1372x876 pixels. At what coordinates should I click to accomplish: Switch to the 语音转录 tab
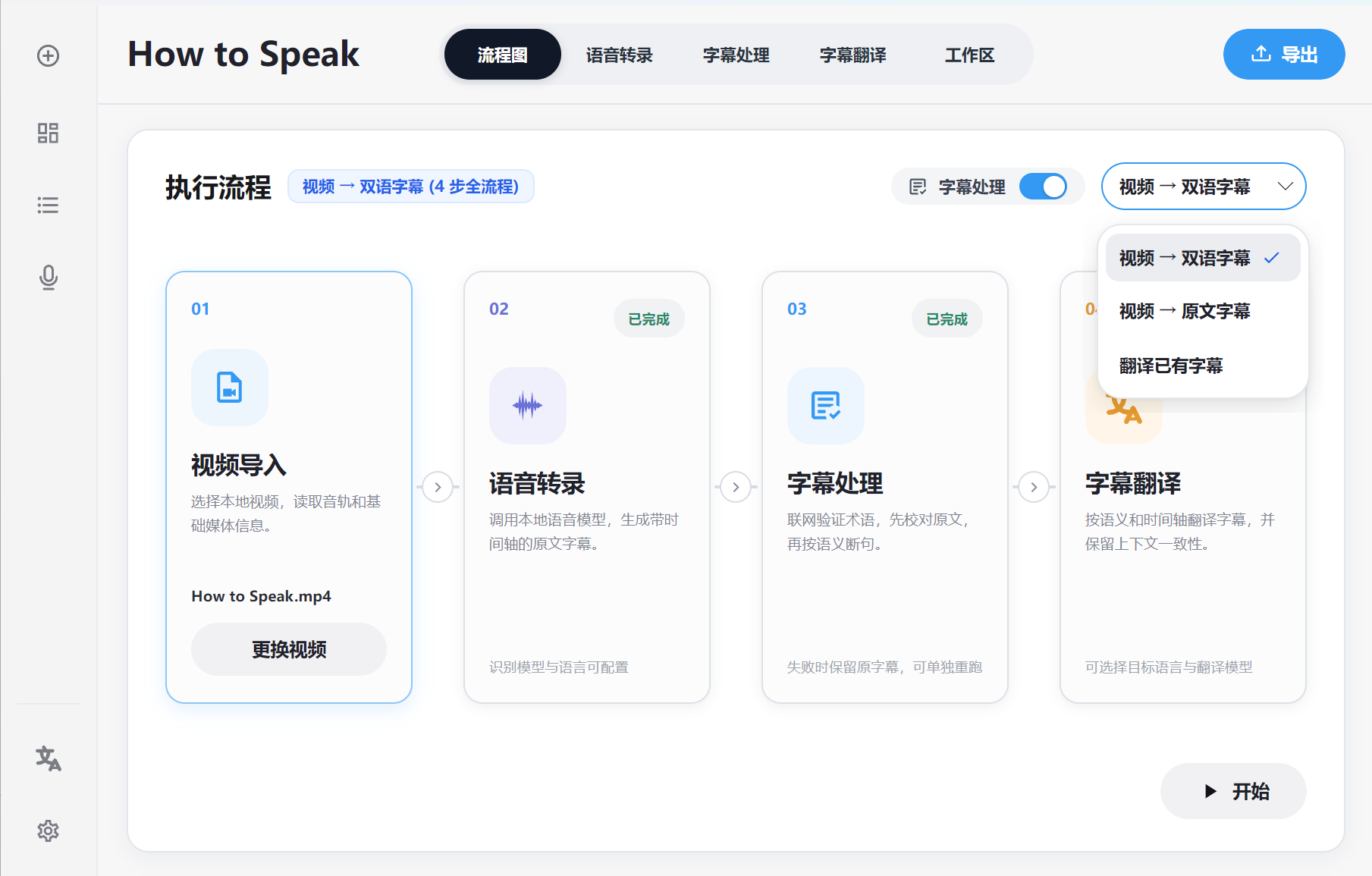[x=619, y=55]
